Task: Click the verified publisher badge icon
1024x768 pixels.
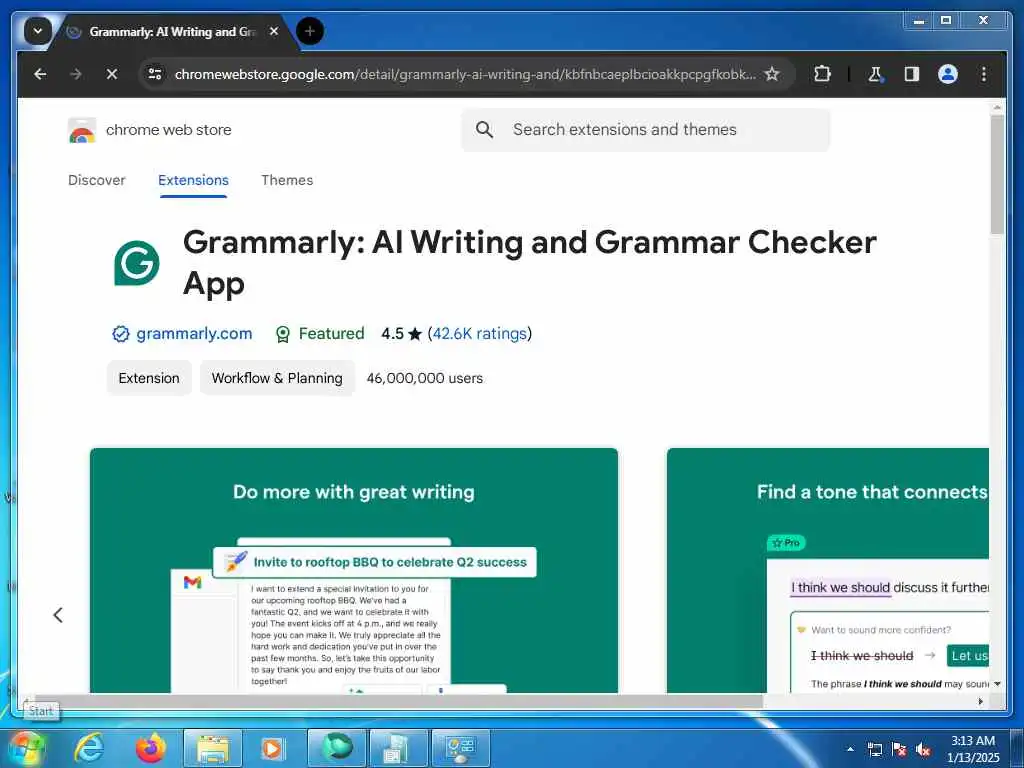Action: click(121, 334)
